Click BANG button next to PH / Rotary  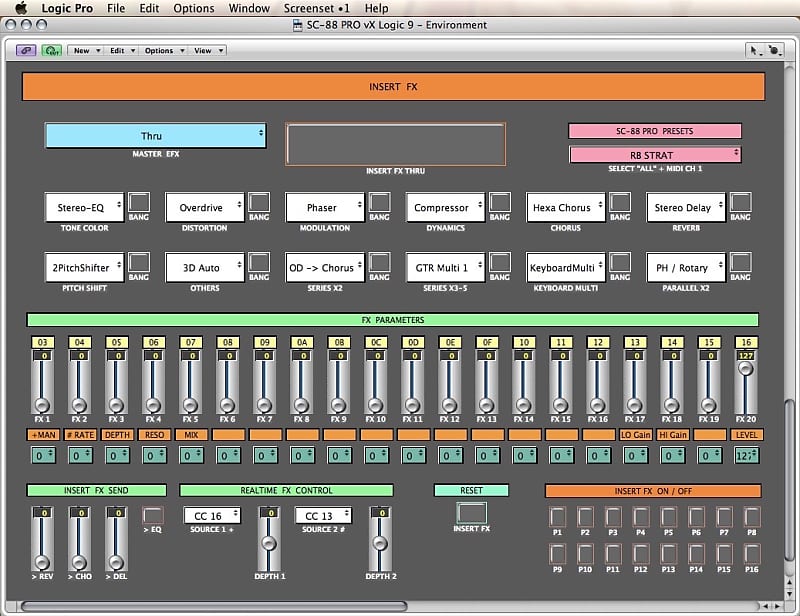[740, 262]
